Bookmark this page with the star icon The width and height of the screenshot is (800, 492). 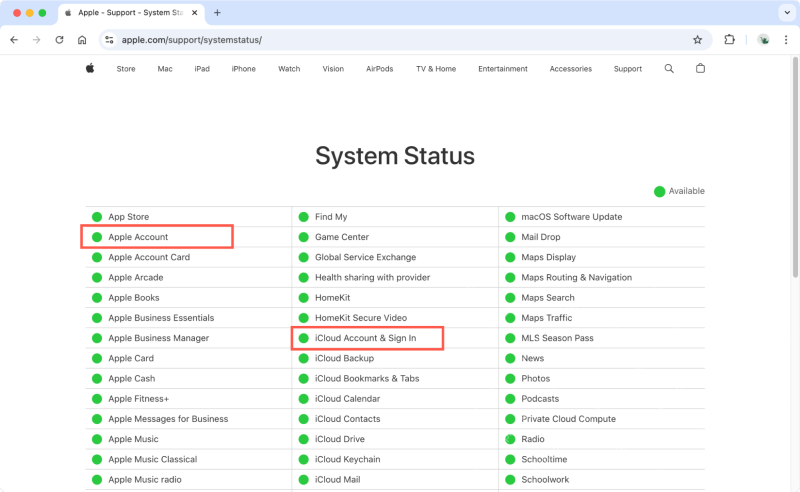[697, 40]
